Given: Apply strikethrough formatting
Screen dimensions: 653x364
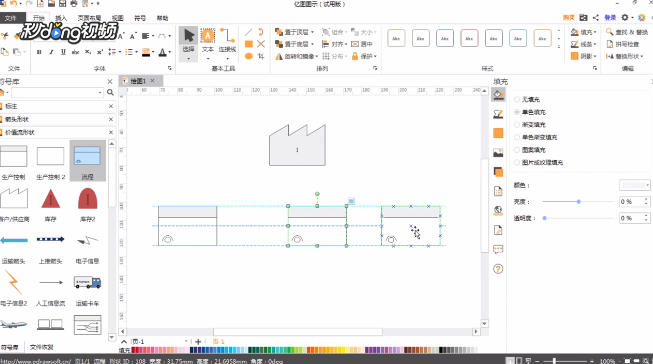Looking at the screenshot, I should click(x=75, y=52).
